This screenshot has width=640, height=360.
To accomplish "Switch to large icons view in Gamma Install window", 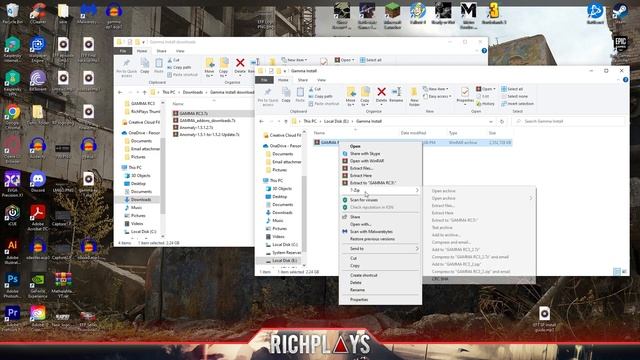I will coord(624,271).
